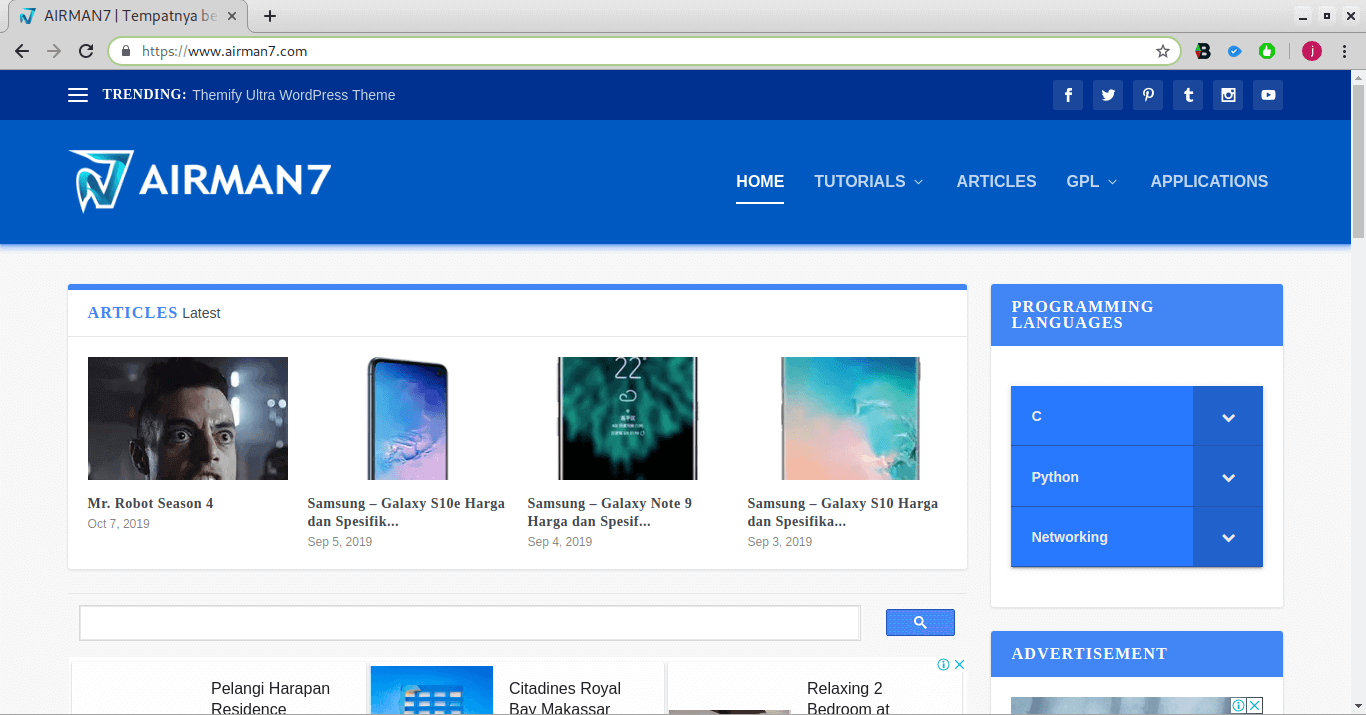Click the browser forward arrow
The image size is (1366, 715).
click(x=54, y=51)
